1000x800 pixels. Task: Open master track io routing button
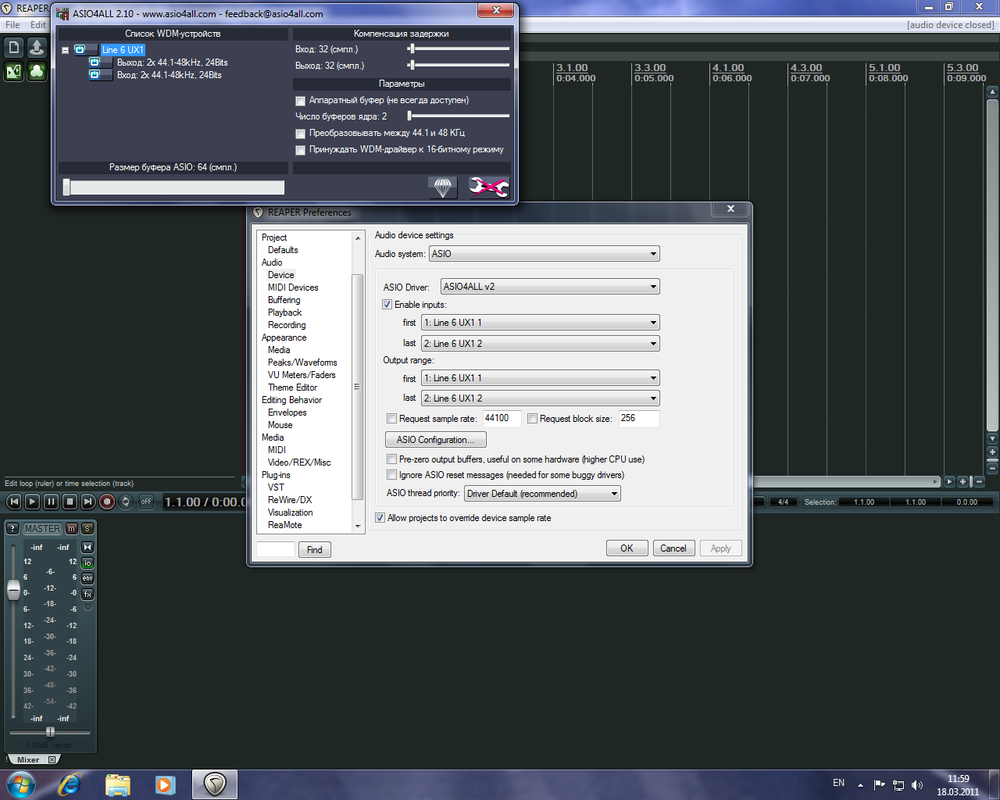(x=87, y=563)
